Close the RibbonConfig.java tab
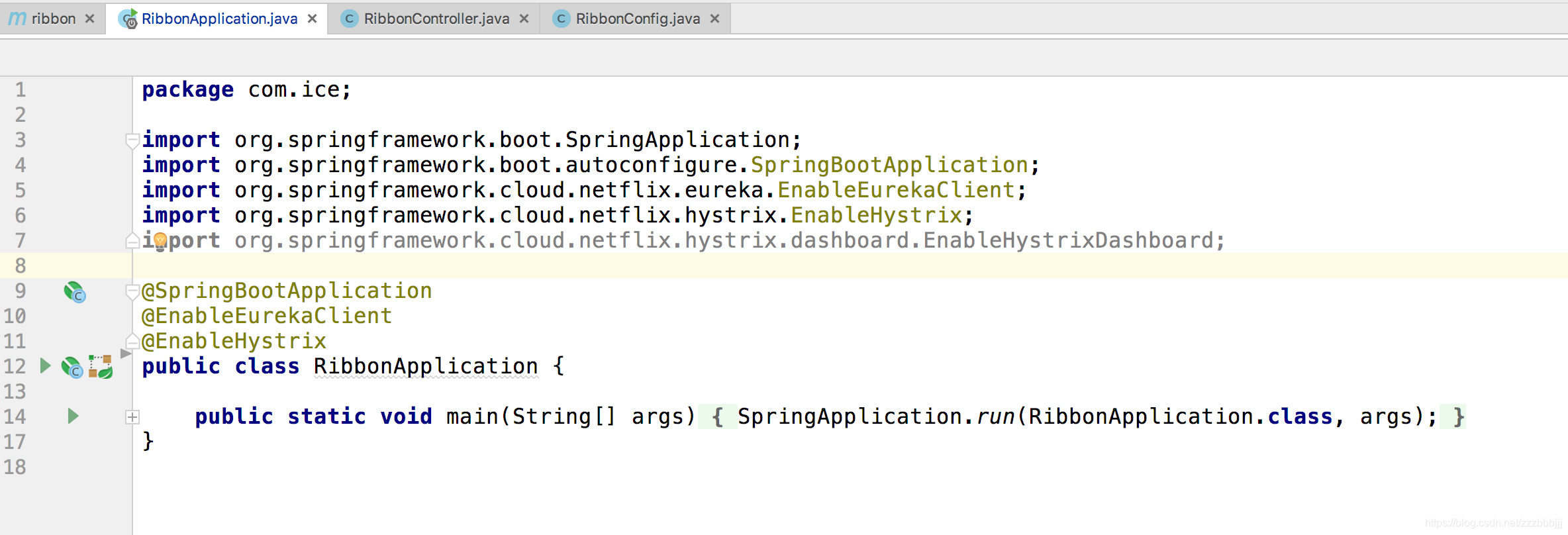 (x=715, y=19)
